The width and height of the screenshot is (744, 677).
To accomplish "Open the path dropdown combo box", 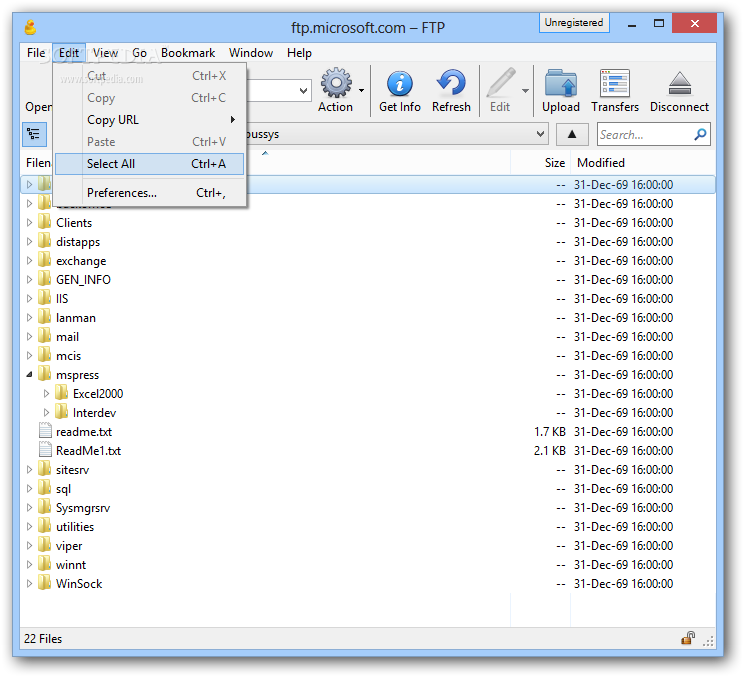I will [540, 134].
